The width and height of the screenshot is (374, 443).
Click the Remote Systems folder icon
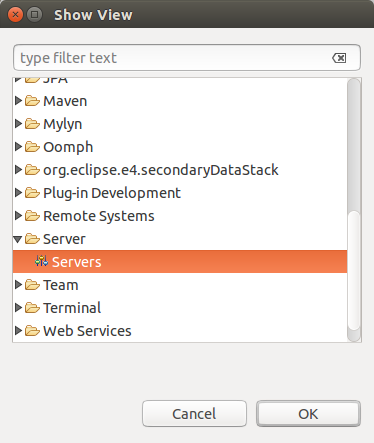[32, 216]
